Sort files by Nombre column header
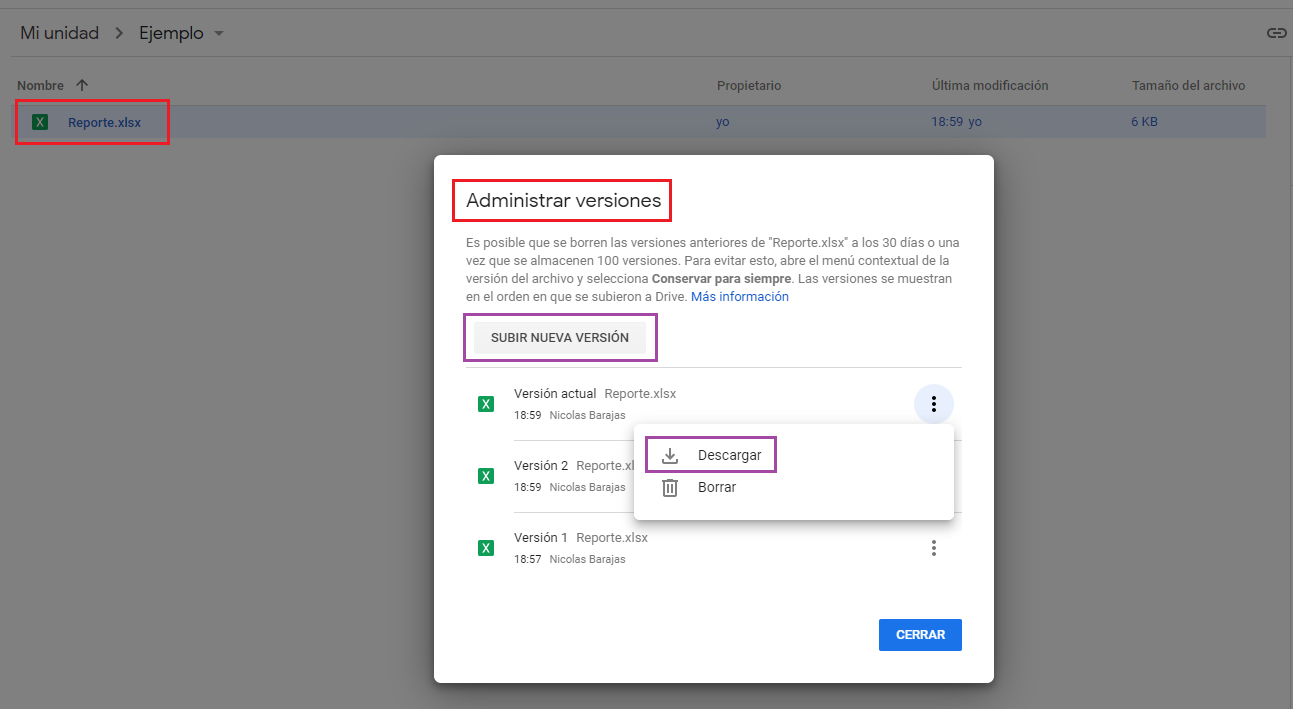1293x709 pixels. click(x=40, y=86)
